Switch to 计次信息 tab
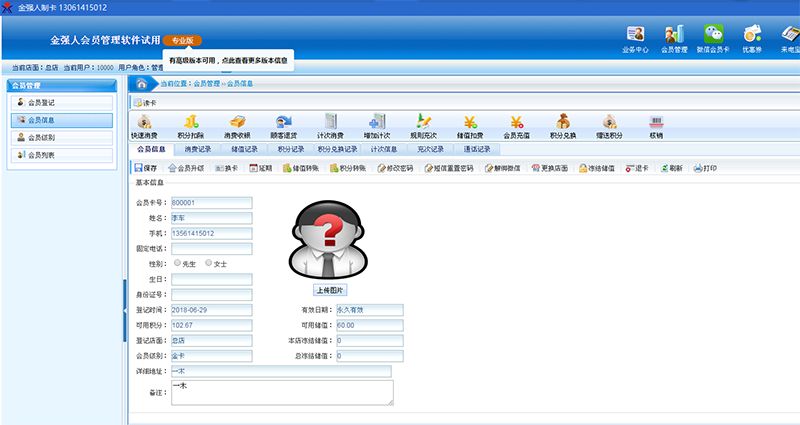 pos(384,149)
